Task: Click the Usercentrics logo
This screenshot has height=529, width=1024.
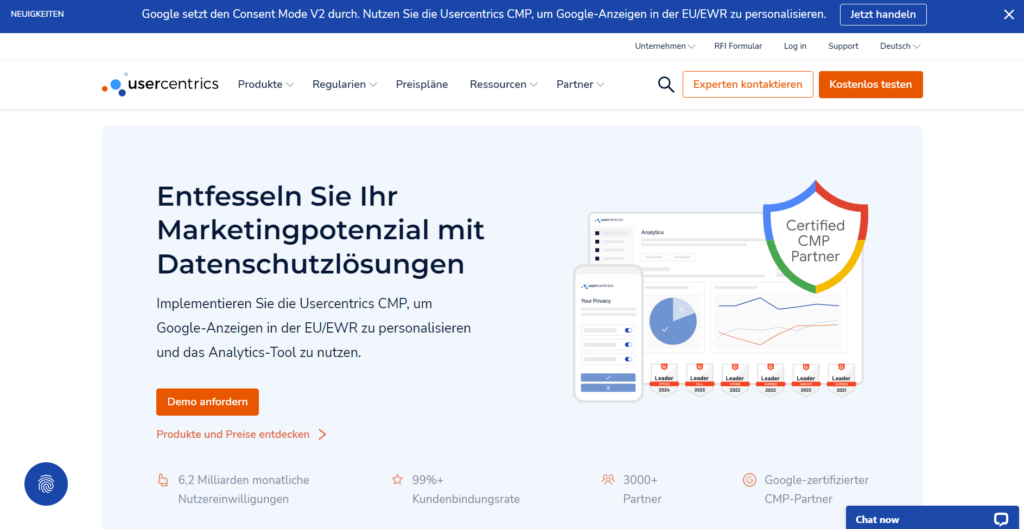Action: point(160,84)
